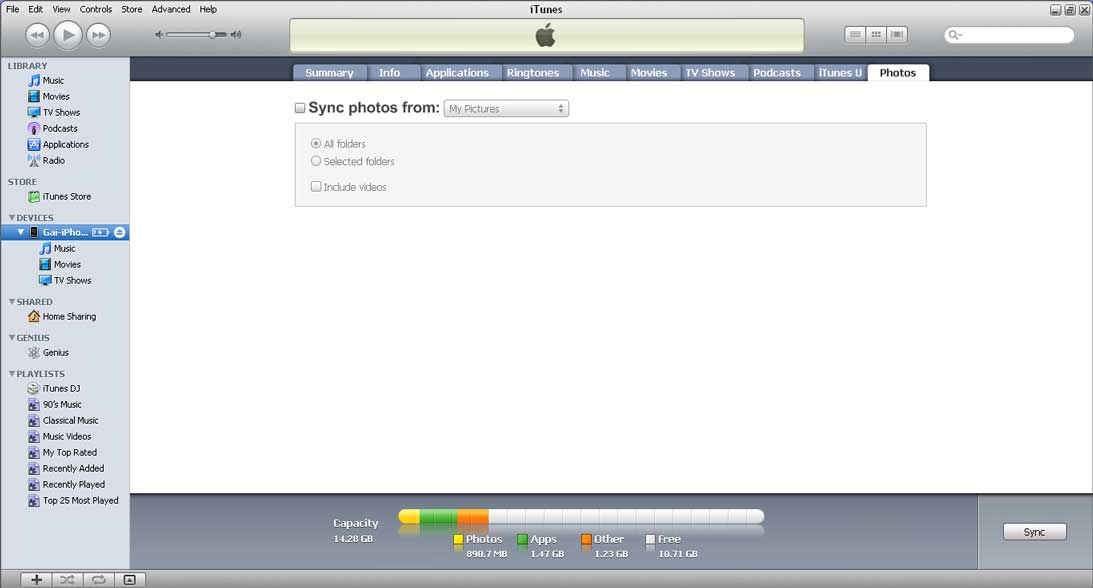Click the Next track fast-forward button

[98, 35]
